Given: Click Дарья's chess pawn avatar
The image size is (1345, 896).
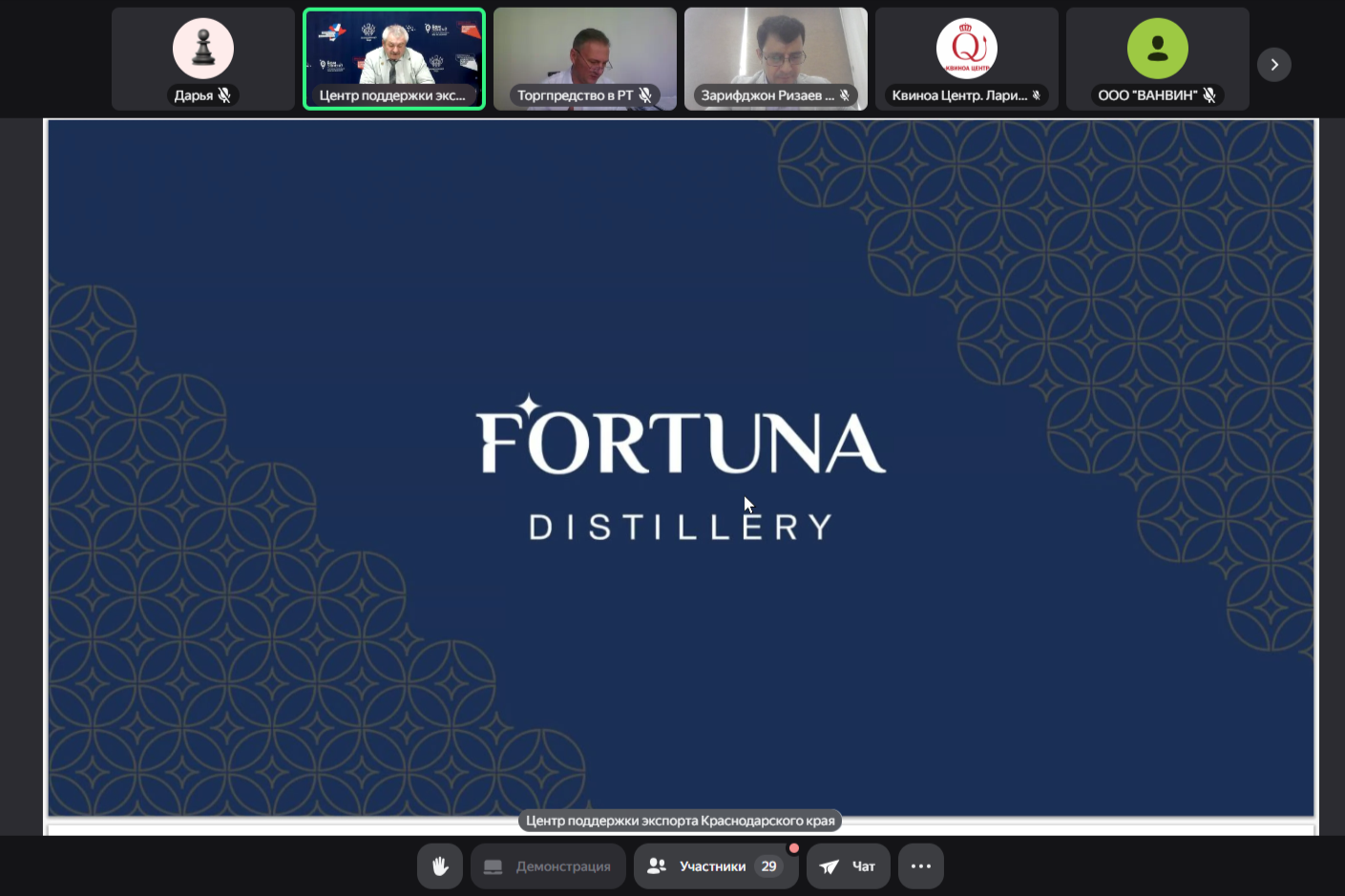Looking at the screenshot, I should point(202,49).
